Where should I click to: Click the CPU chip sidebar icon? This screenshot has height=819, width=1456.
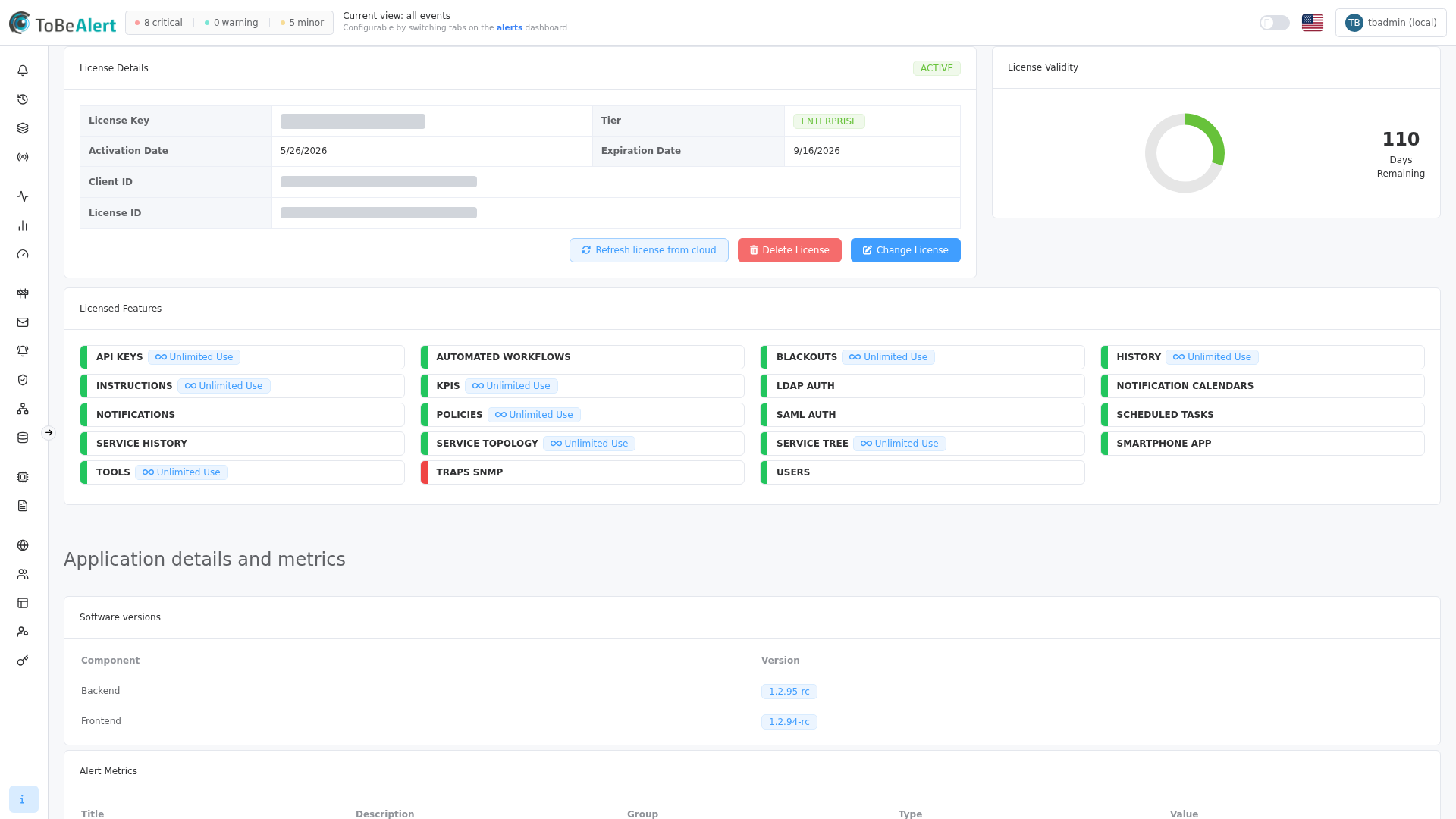(x=23, y=477)
